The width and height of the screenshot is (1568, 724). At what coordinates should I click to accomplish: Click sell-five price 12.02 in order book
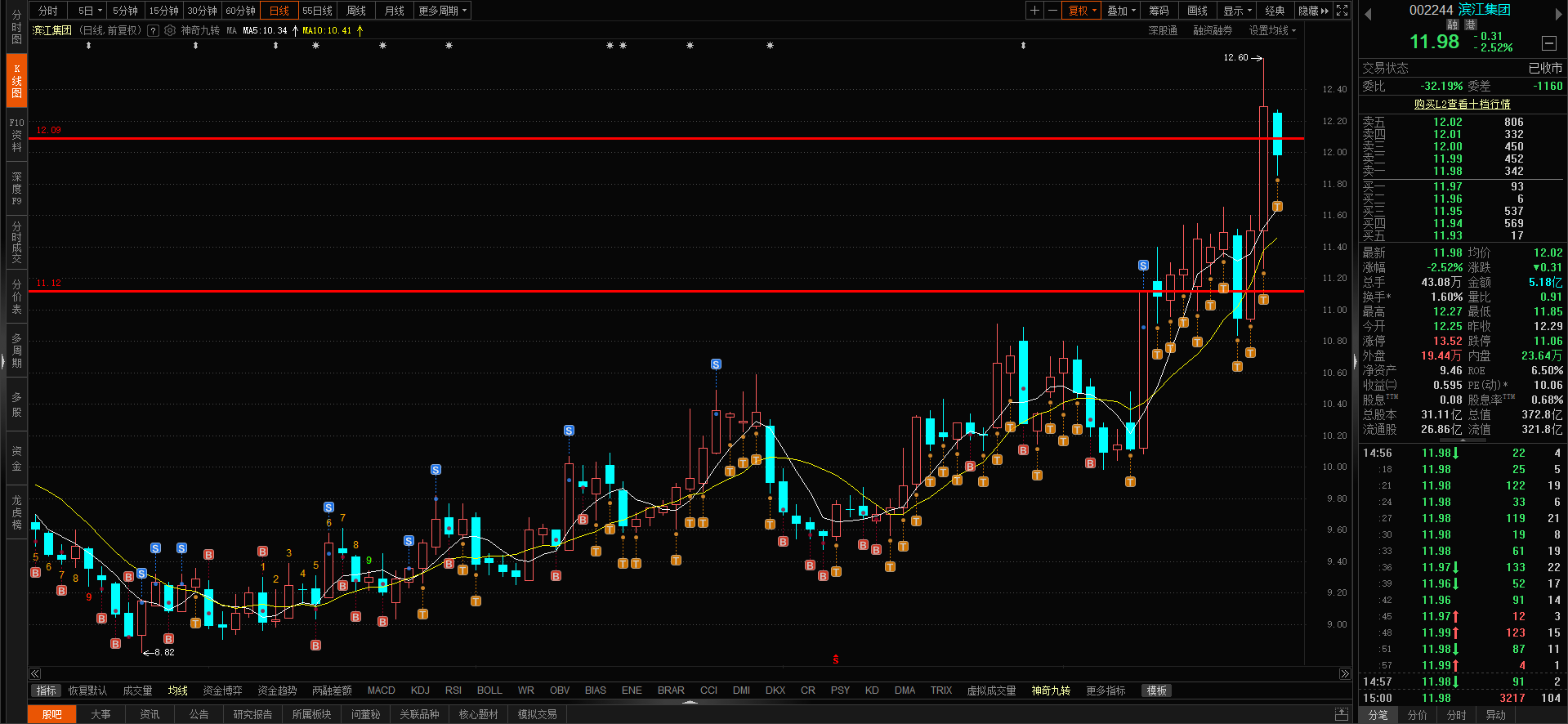point(1447,122)
